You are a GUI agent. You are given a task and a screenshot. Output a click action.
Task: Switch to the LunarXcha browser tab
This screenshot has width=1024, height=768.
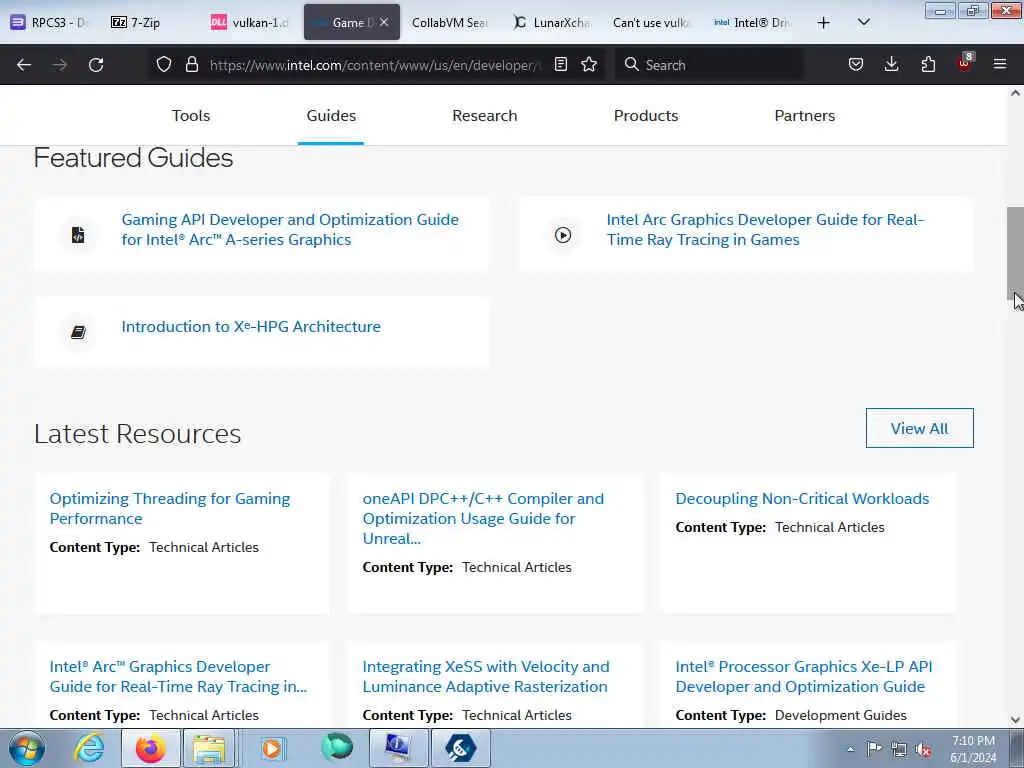[552, 22]
